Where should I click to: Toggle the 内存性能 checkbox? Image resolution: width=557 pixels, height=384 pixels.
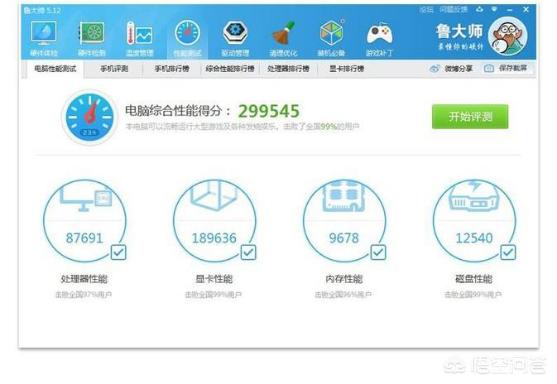pos(378,253)
